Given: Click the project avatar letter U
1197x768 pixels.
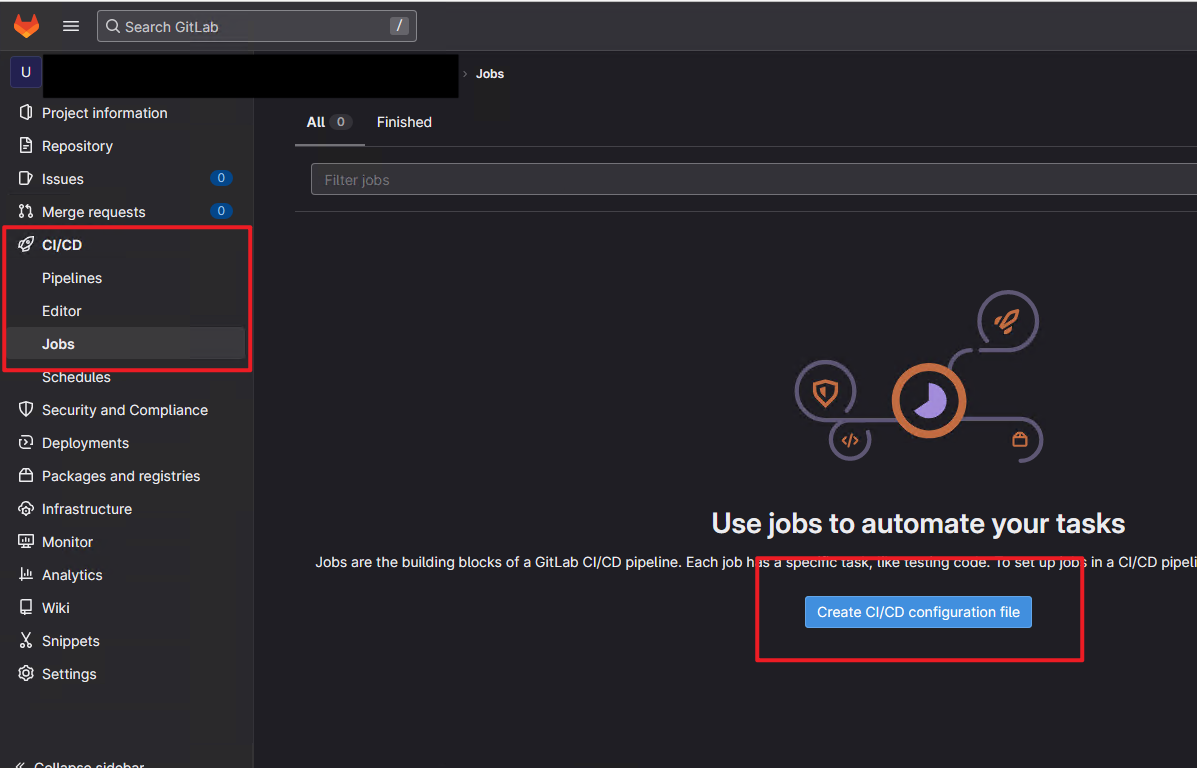Looking at the screenshot, I should click(26, 72).
